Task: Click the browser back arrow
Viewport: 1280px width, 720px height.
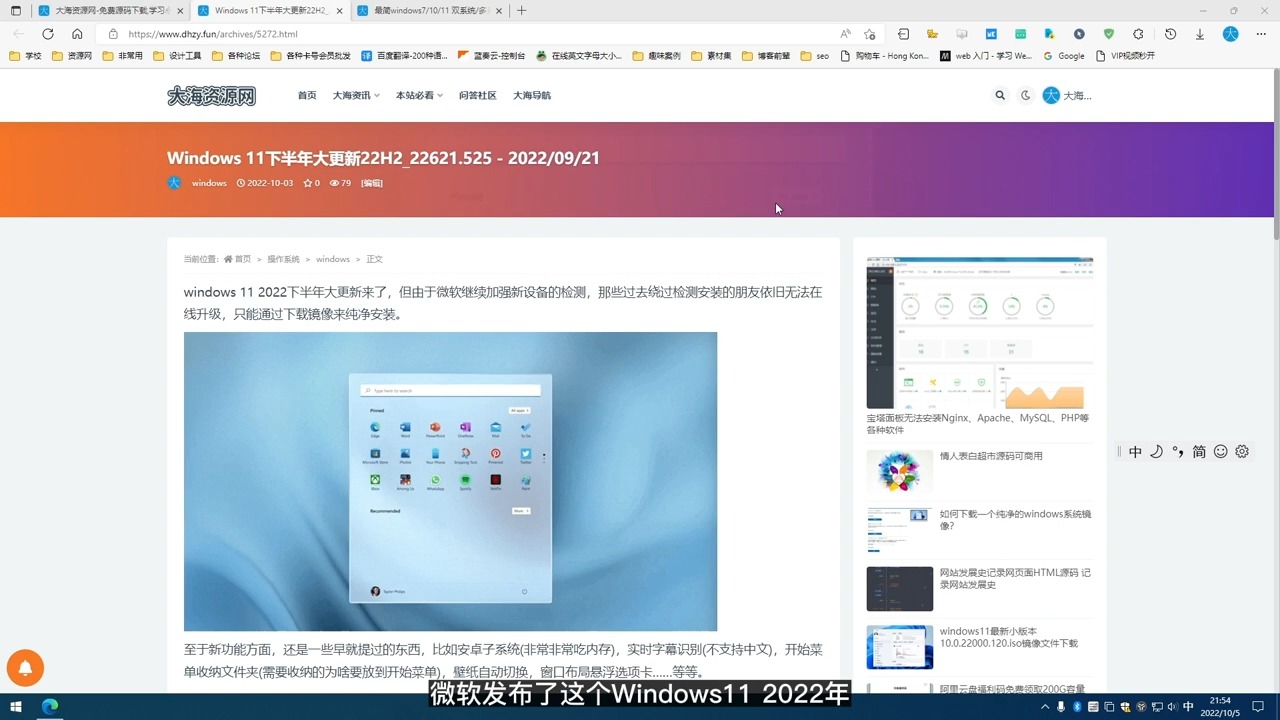Action: point(18,34)
